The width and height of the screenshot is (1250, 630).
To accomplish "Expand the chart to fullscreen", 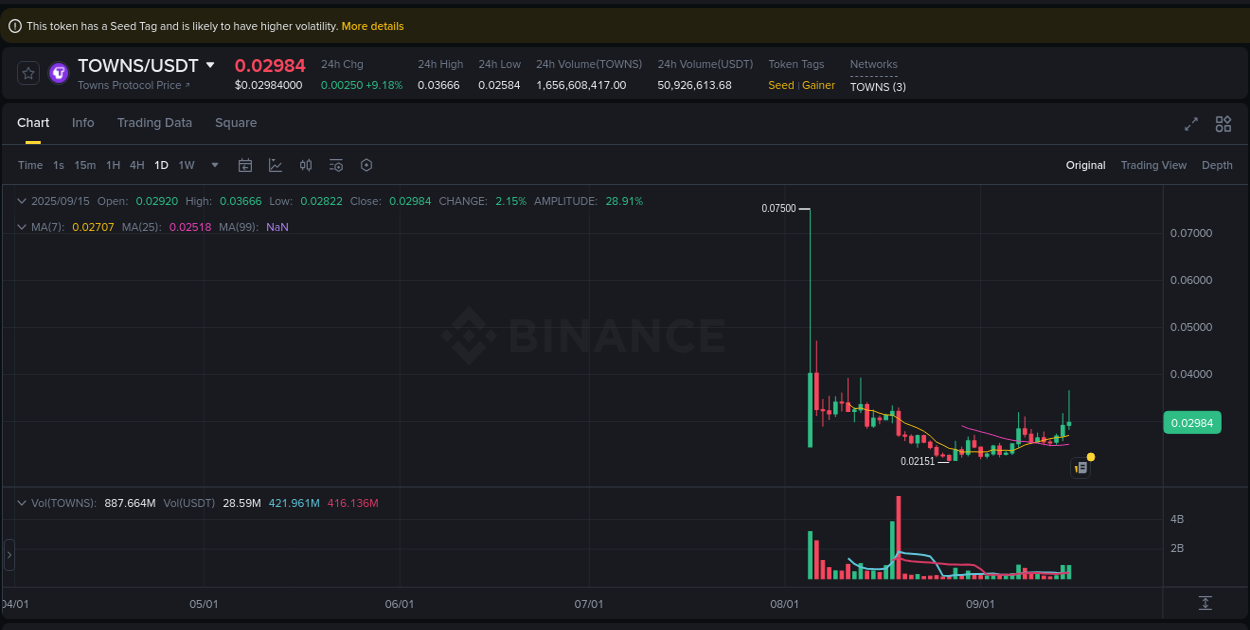I will pos(1191,124).
